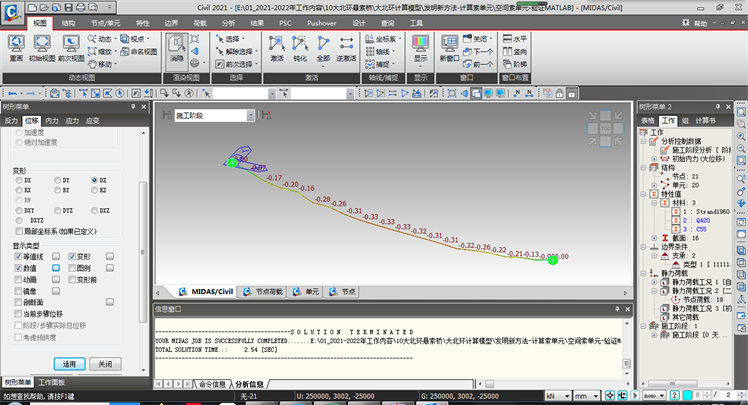Click the 关闭 (Close) button
The width and height of the screenshot is (748, 405).
pos(106,364)
